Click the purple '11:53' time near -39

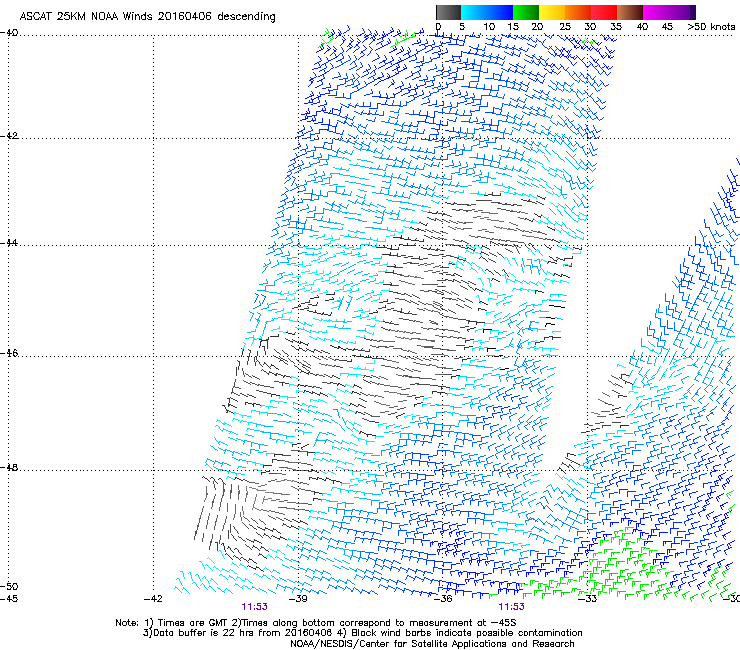[x=254, y=607]
